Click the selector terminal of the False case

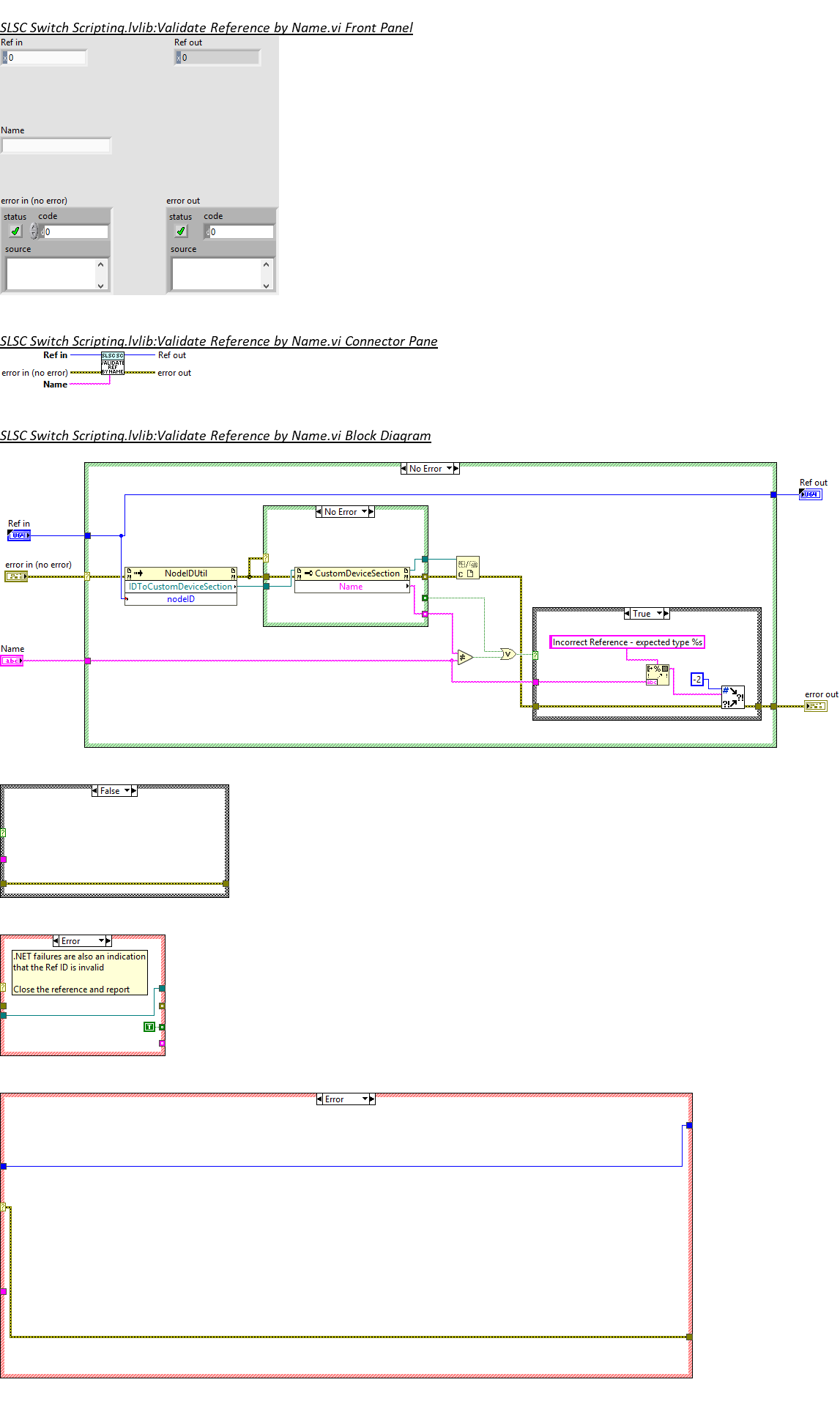click(x=3, y=833)
